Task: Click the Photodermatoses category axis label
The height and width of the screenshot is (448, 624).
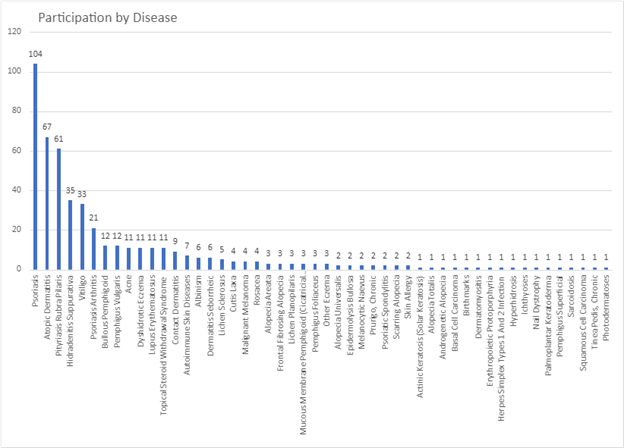Action: pos(606,300)
